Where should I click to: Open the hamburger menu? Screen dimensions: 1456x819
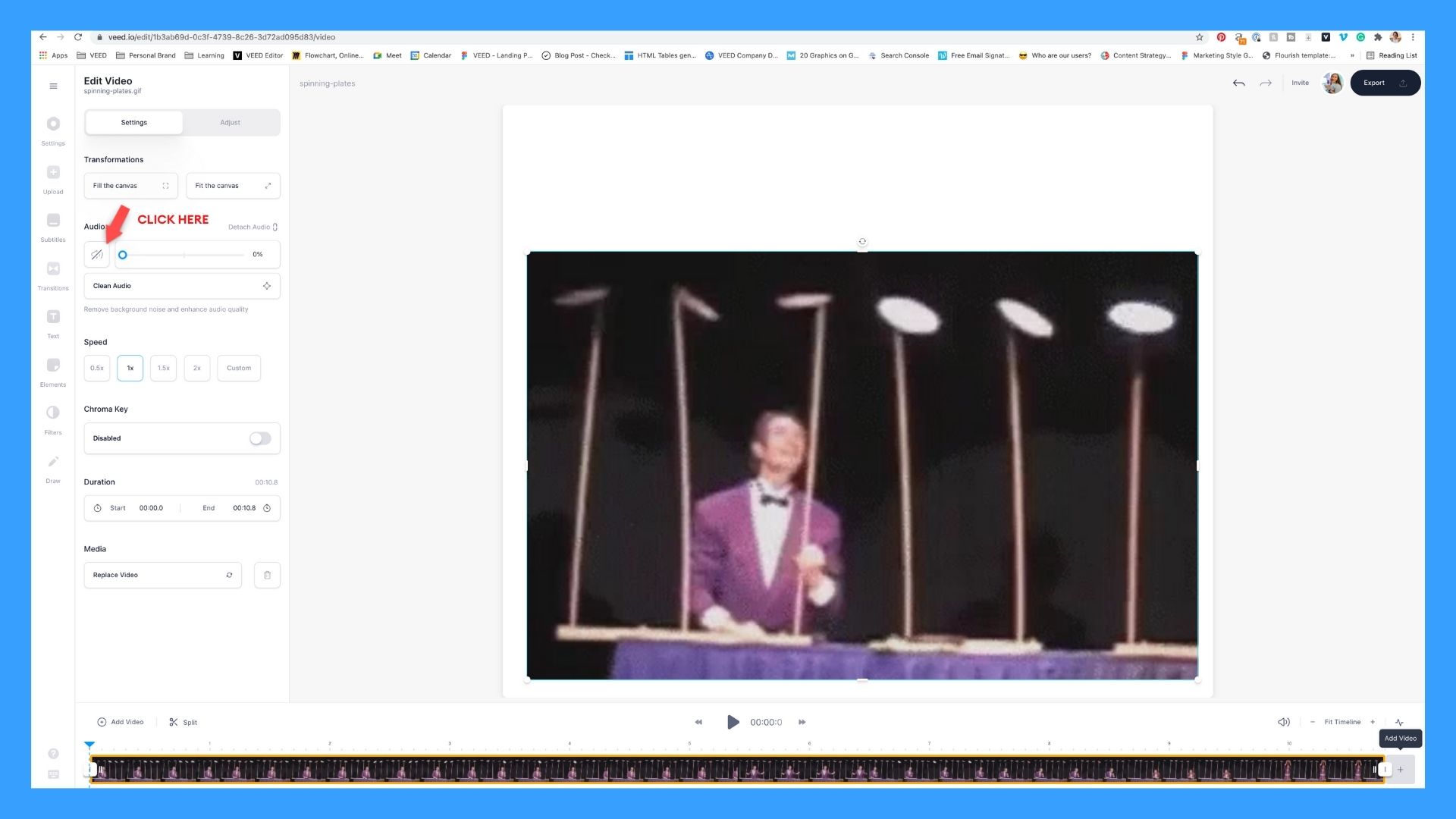point(53,86)
